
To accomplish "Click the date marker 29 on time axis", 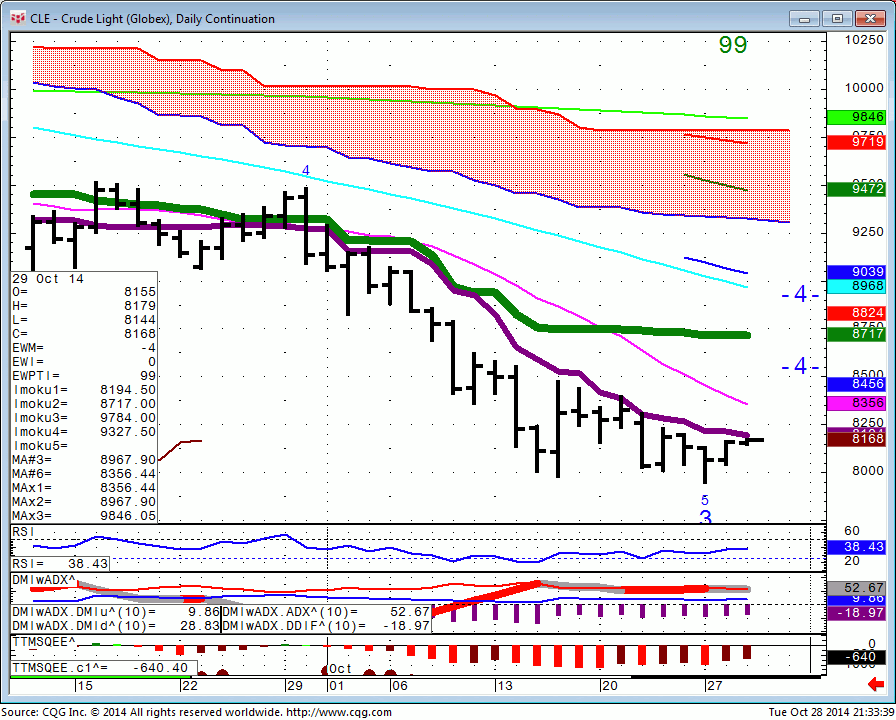I will pyautogui.click(x=294, y=686).
